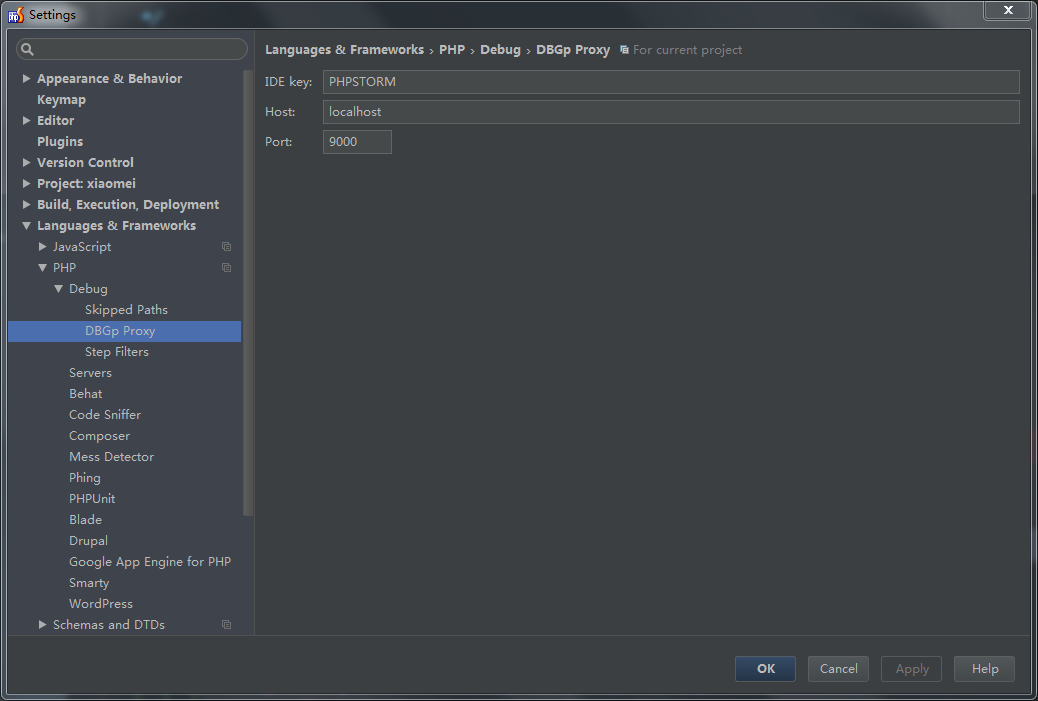Viewport: 1038px width, 701px height.
Task: Click the 'PHP' breadcrumb text
Action: (x=452, y=50)
